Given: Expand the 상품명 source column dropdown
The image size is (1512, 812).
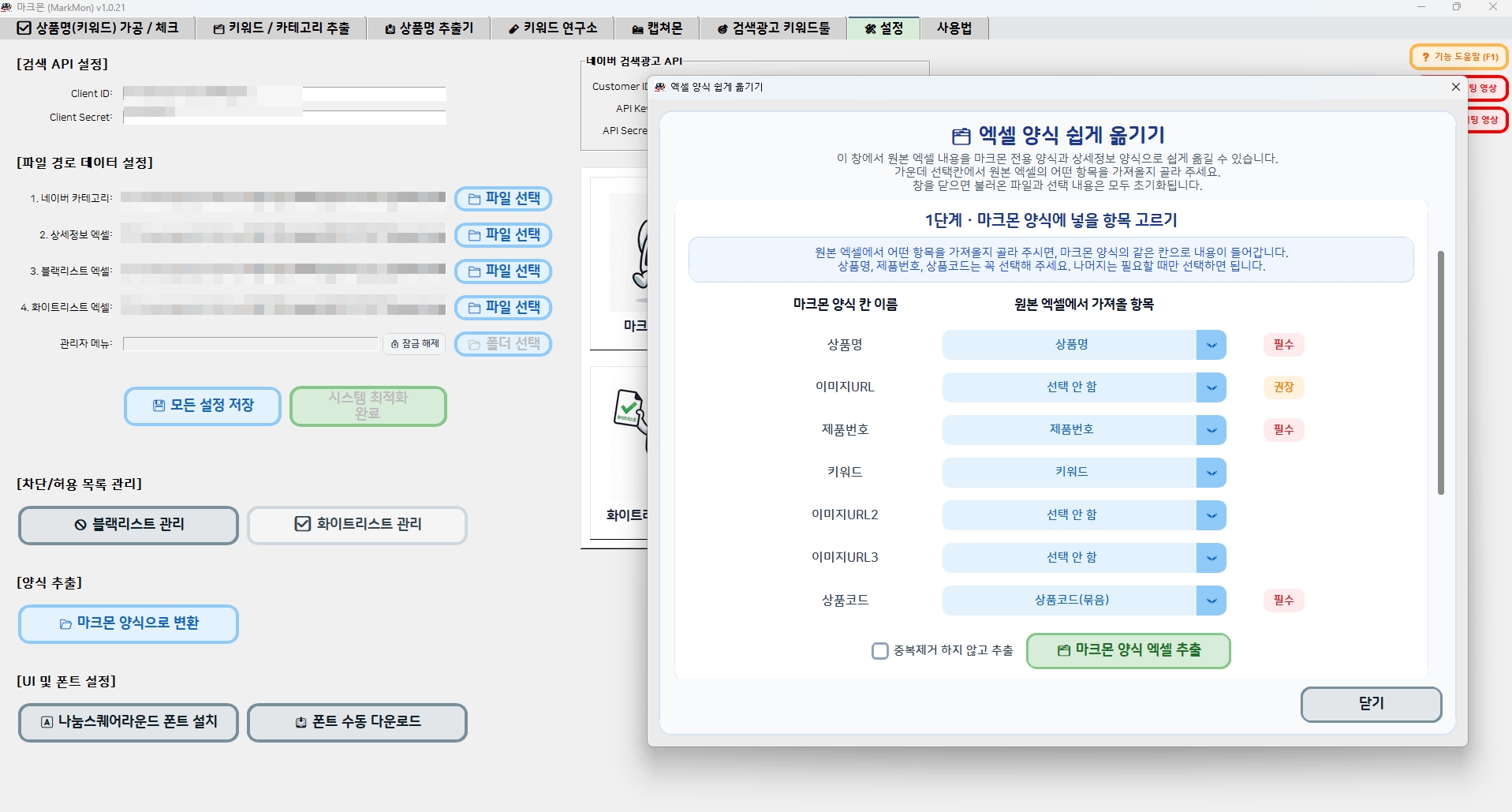Looking at the screenshot, I should pyautogui.click(x=1211, y=345).
